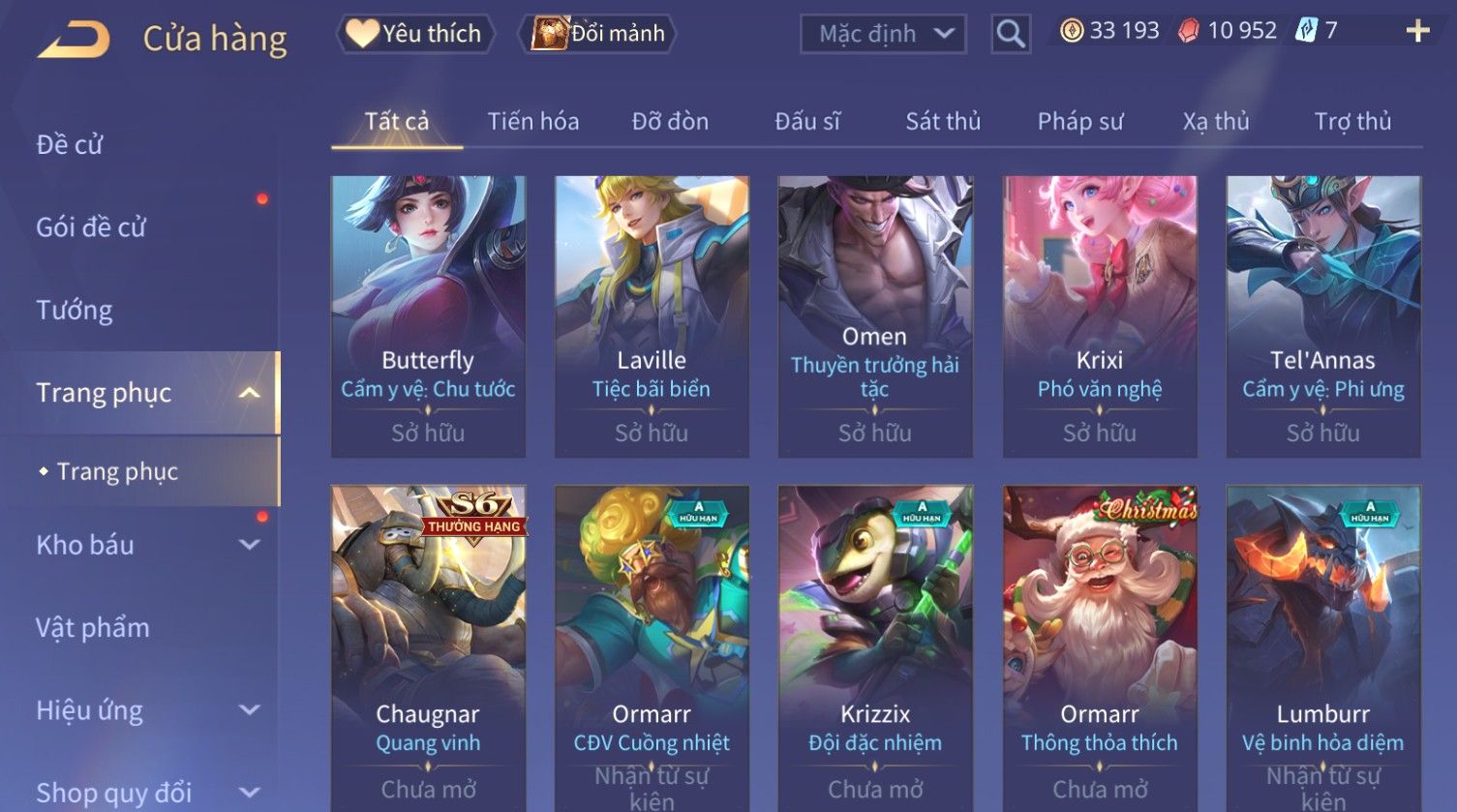This screenshot has height=812, width=1457.
Task: Open Yêu thích favorites heart button
Action: pos(415,34)
